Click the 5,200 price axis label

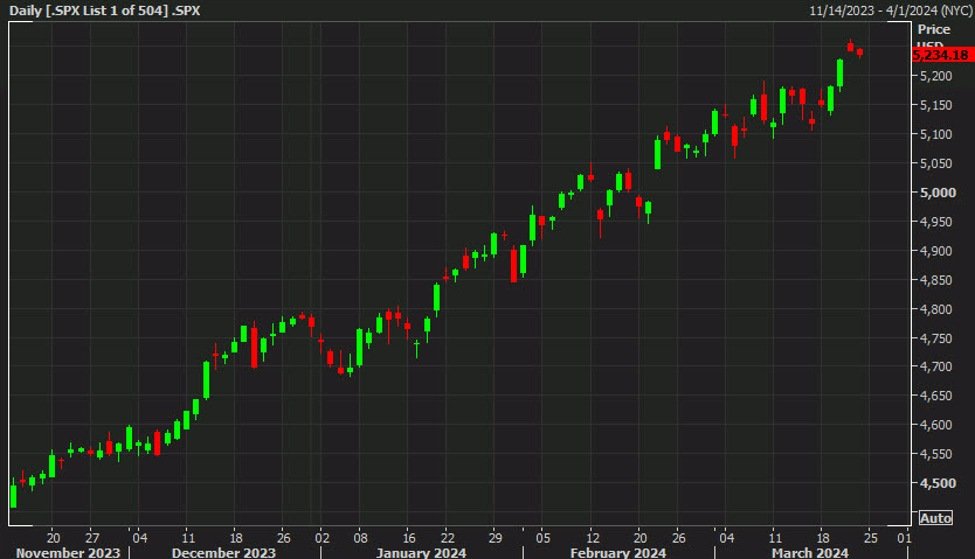(936, 77)
